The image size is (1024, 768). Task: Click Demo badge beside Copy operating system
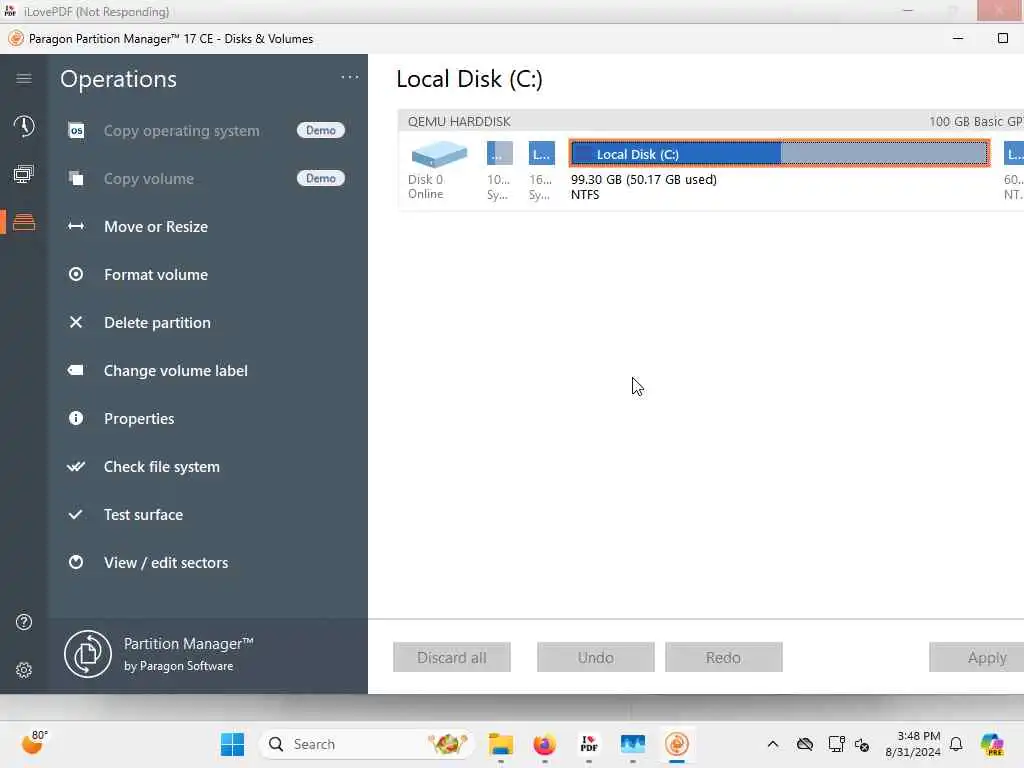click(x=321, y=130)
